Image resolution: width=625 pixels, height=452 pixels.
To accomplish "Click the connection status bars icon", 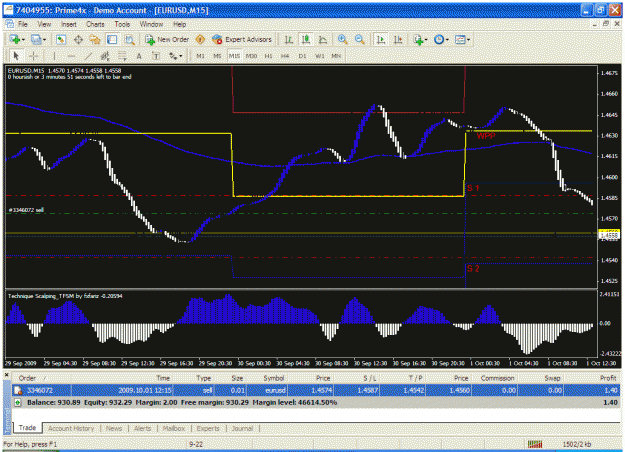I will pos(535,444).
